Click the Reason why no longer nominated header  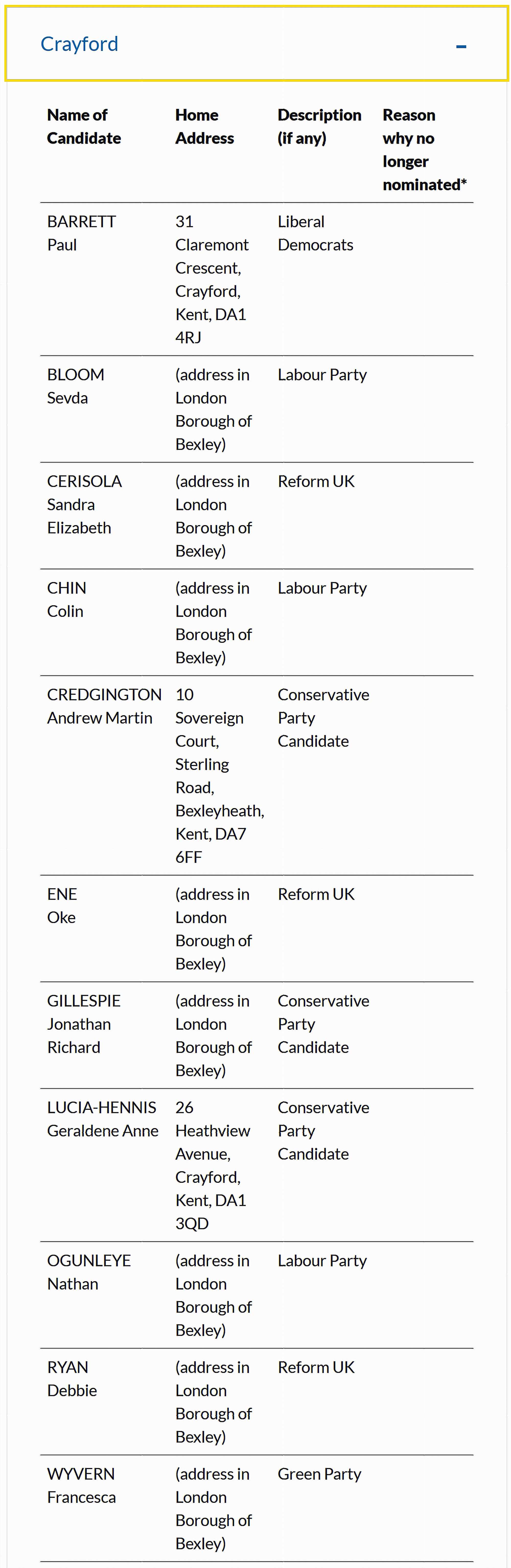[x=424, y=150]
